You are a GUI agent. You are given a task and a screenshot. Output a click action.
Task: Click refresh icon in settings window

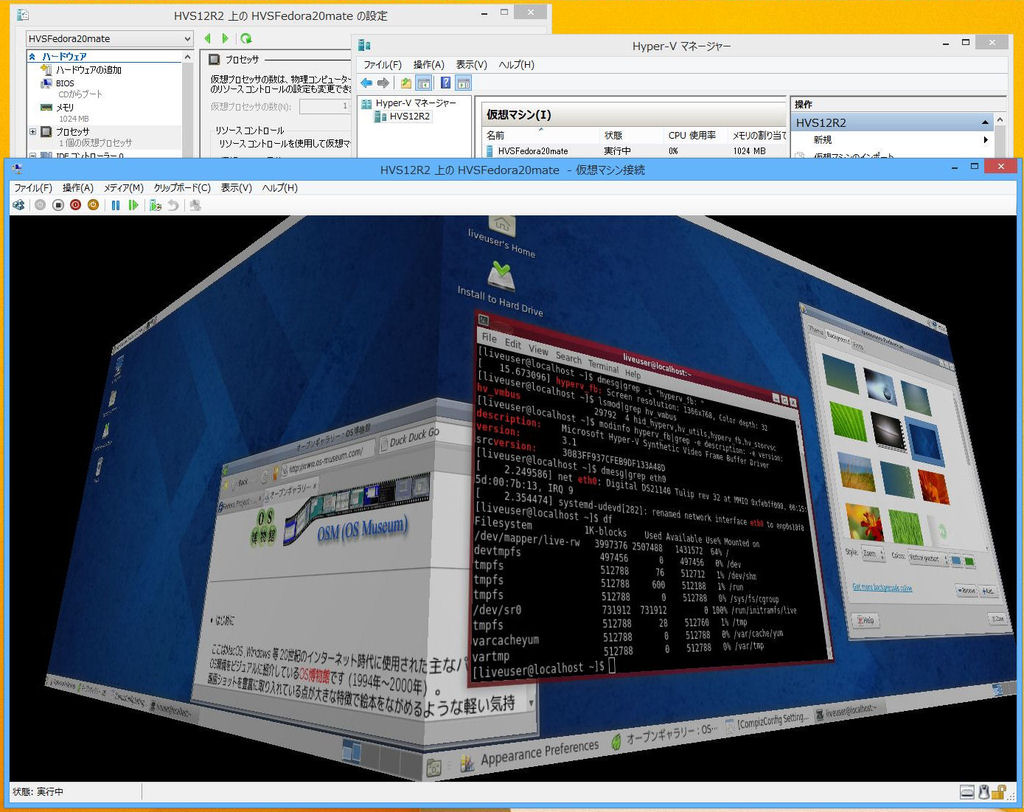[246, 39]
